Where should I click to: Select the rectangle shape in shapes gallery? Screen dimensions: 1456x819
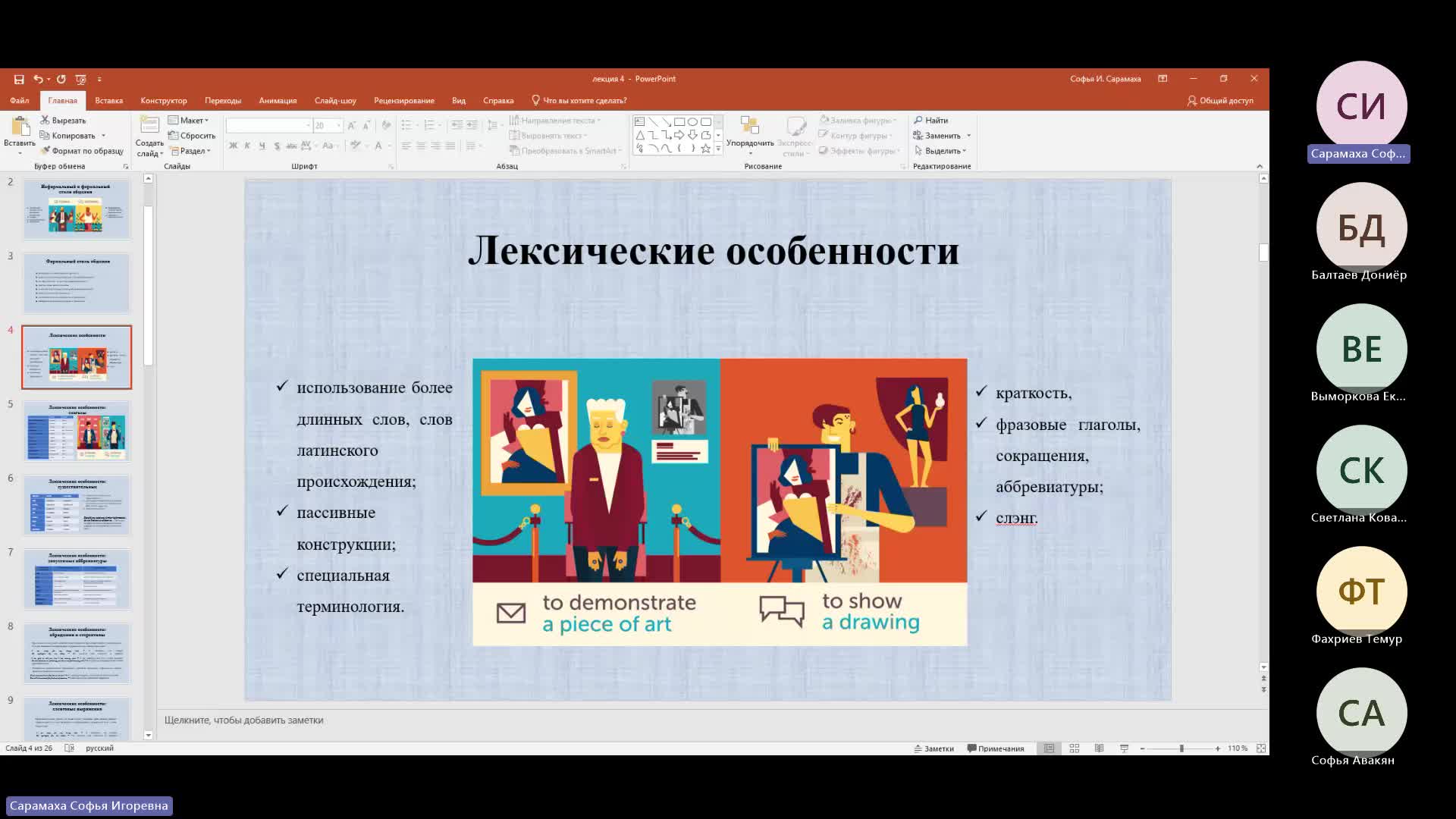tap(679, 121)
